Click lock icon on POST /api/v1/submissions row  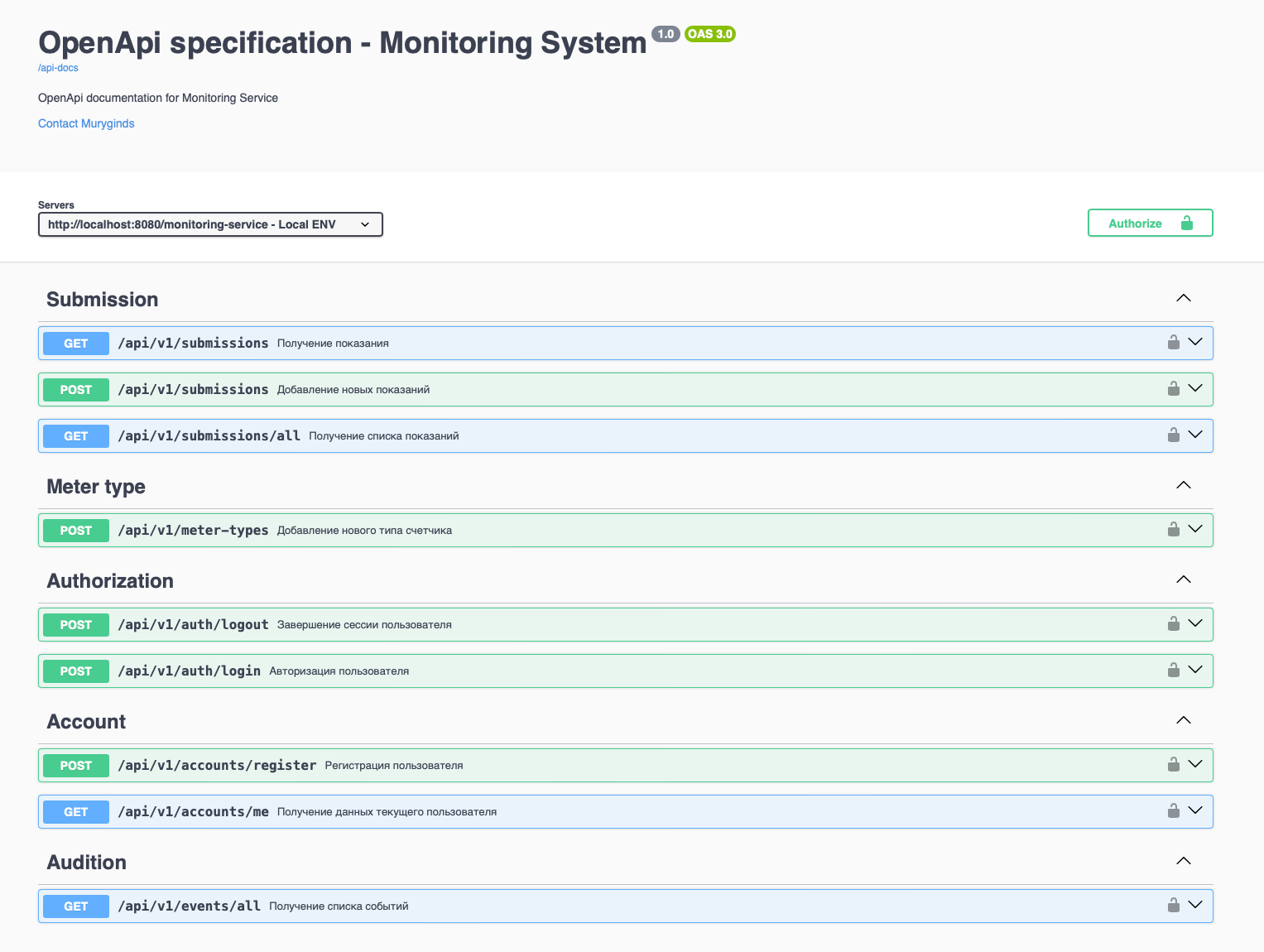coord(1173,388)
